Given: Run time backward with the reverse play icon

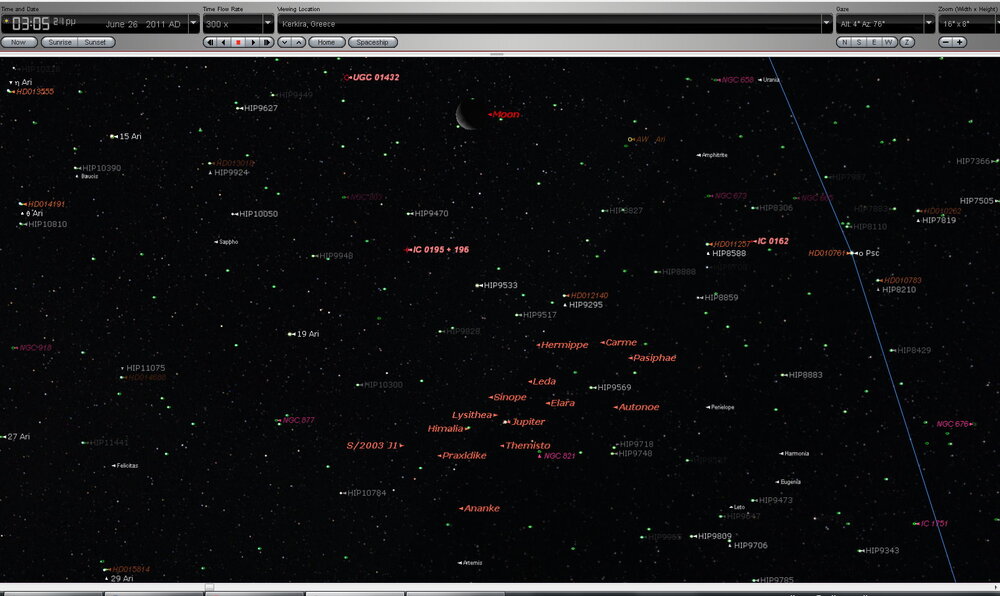Looking at the screenshot, I should click(224, 42).
